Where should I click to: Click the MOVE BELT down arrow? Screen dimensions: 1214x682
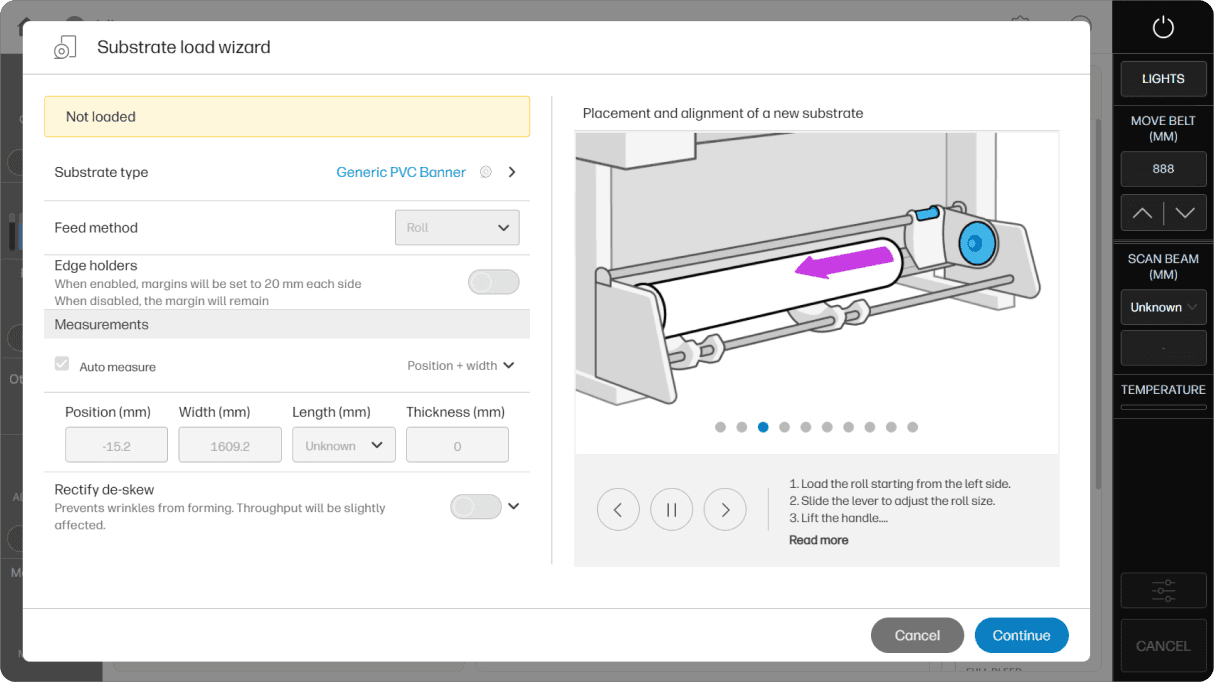[x=1184, y=212]
